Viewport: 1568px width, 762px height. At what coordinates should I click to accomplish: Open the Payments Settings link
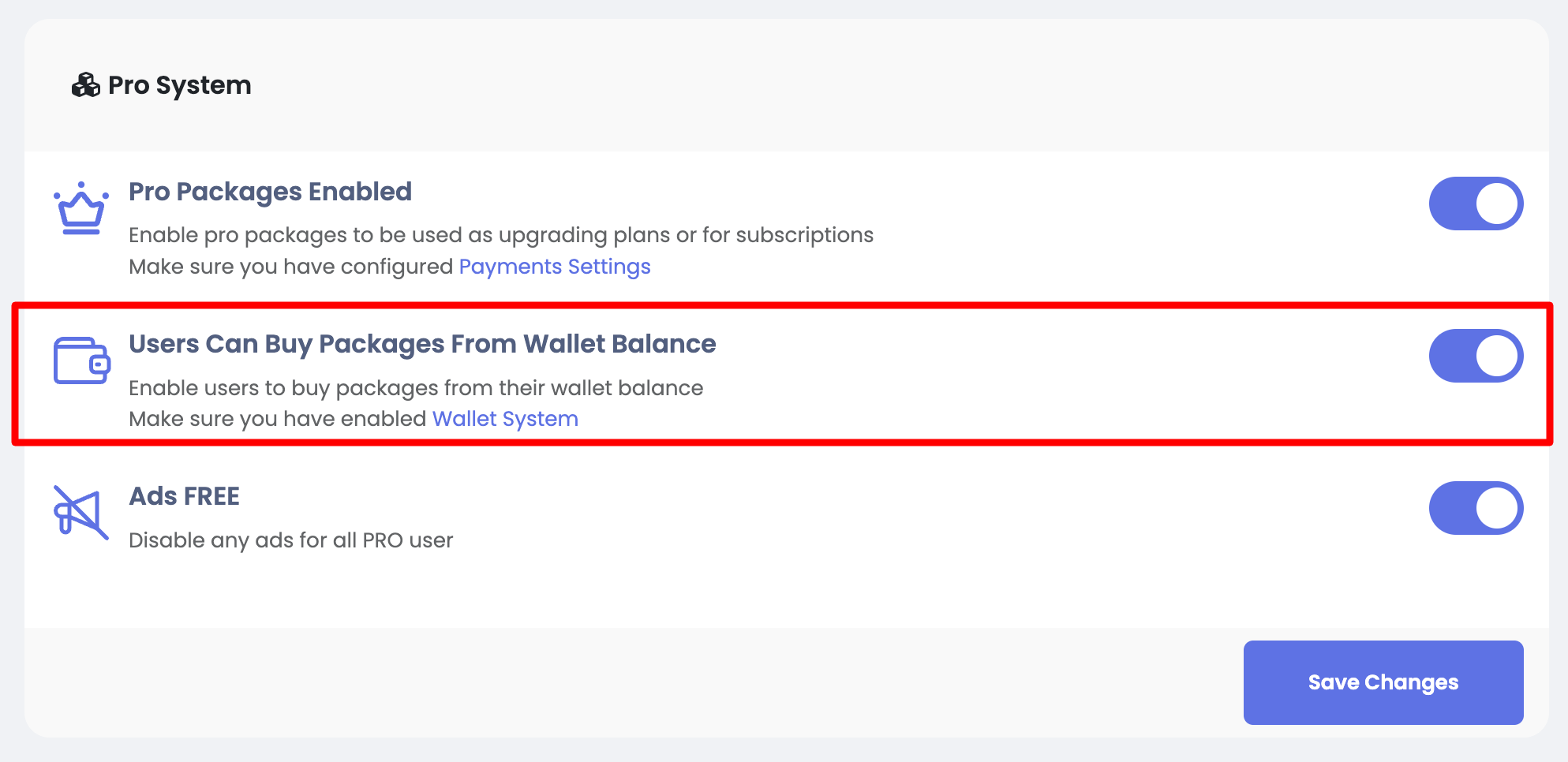point(555,267)
